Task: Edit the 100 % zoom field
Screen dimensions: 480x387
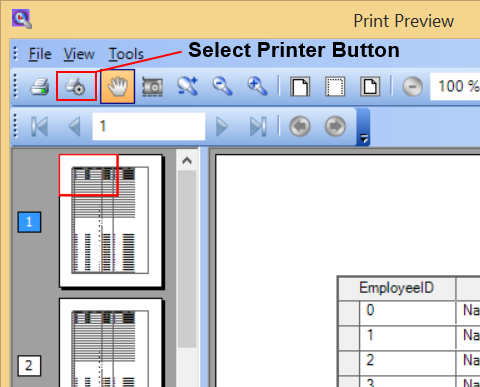Action: coord(455,86)
